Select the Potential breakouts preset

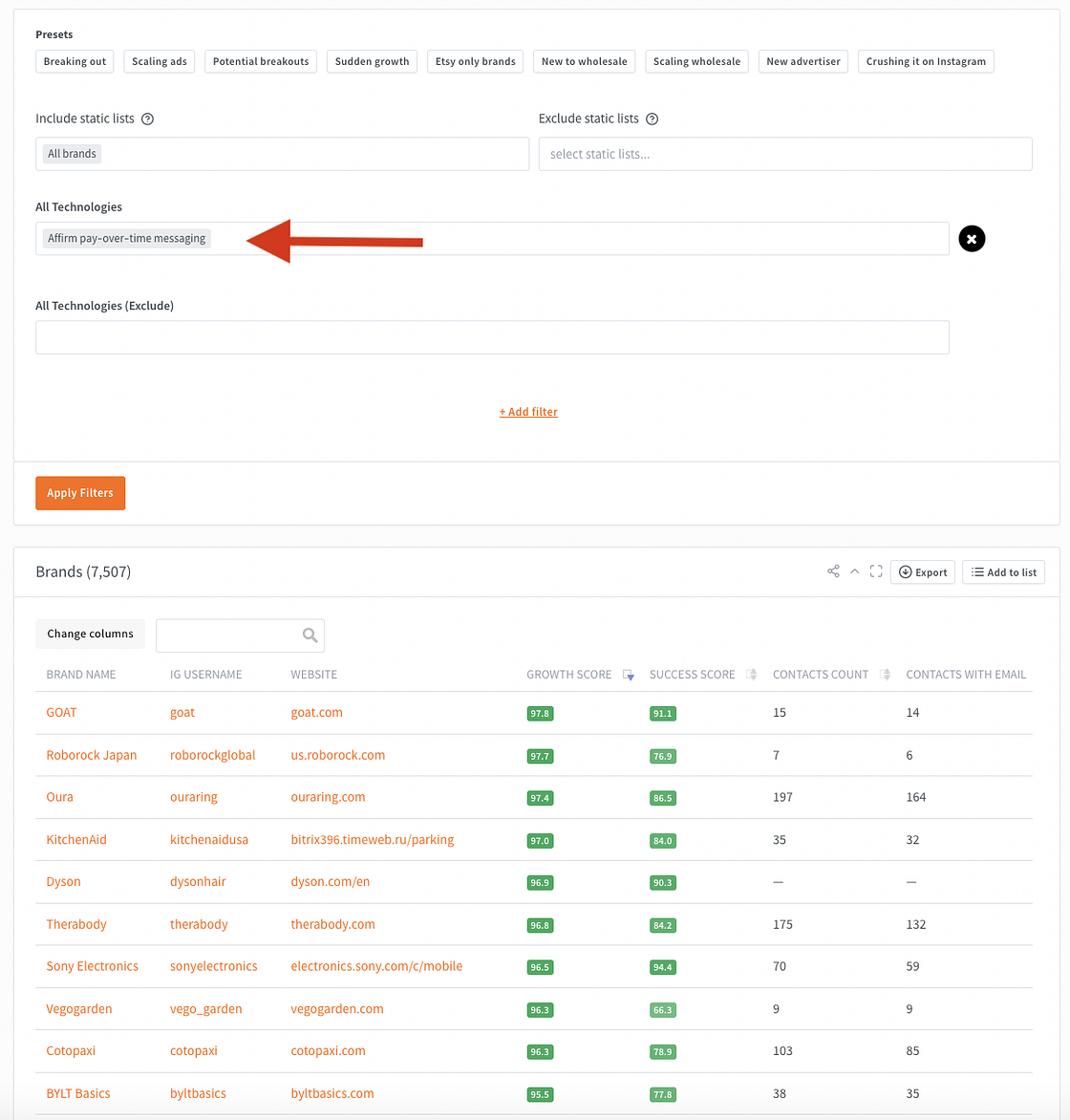click(x=261, y=61)
